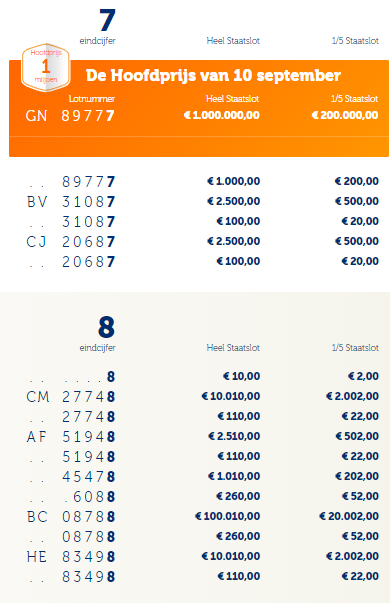390x603 pixels.
Task: Select the CJ 20687 lot row
Action: tap(203, 241)
